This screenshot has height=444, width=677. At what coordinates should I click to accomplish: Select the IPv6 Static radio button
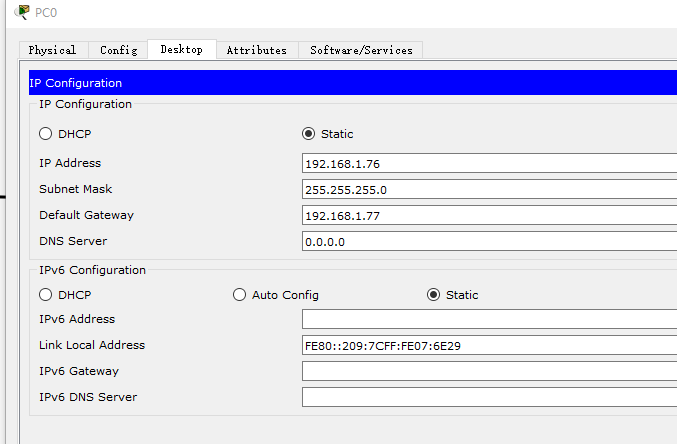(x=434, y=295)
